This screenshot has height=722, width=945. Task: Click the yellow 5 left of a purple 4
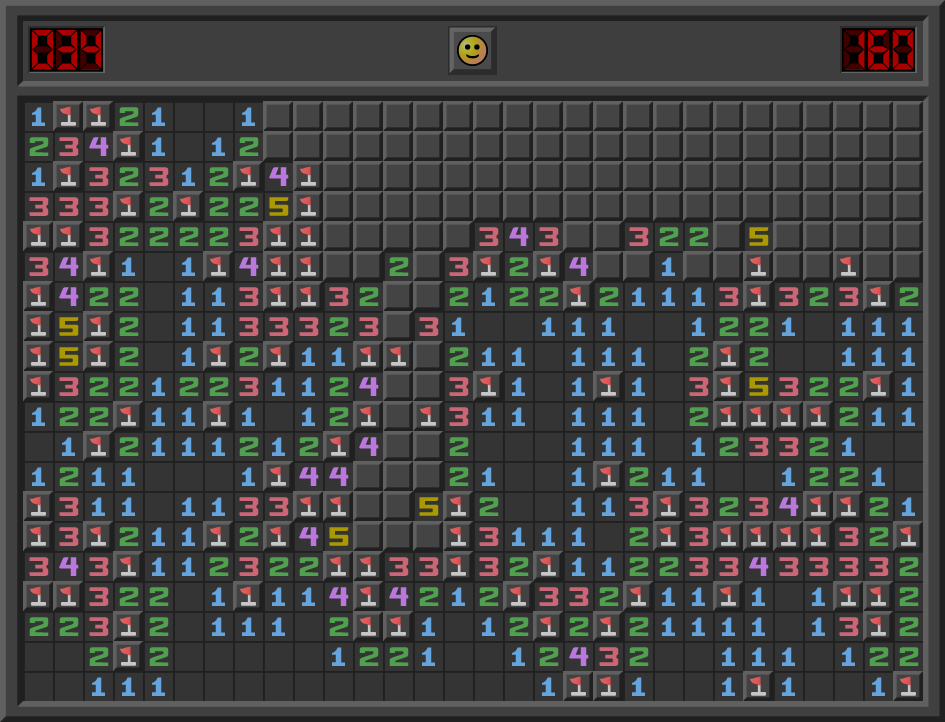pos(338,536)
